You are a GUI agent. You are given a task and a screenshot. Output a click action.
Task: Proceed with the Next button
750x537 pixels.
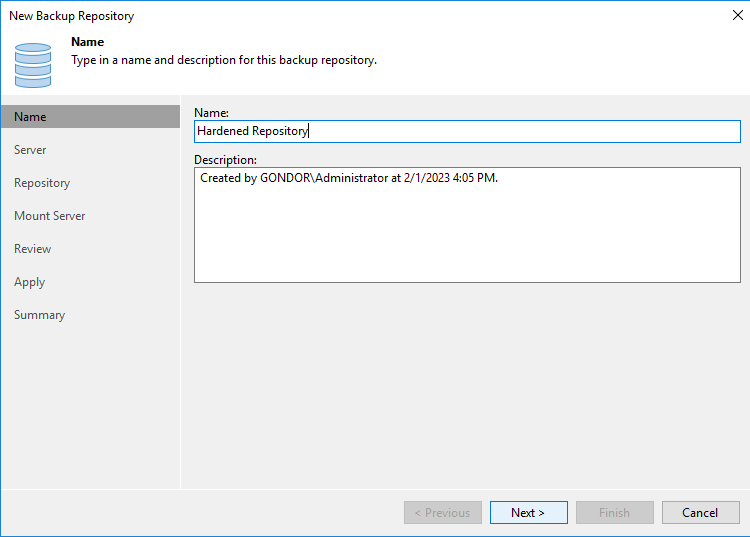click(529, 513)
